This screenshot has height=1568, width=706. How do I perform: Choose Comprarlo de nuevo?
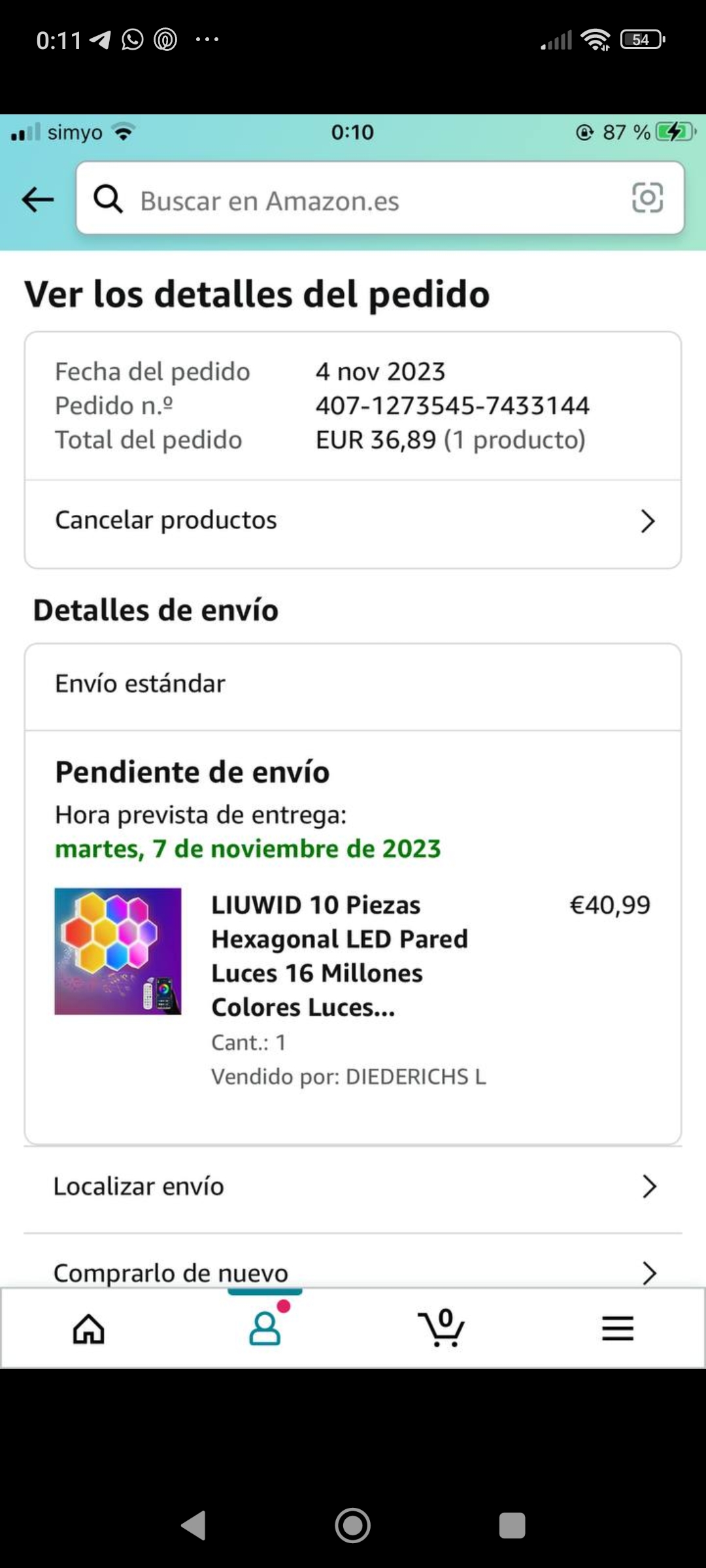point(353,1262)
